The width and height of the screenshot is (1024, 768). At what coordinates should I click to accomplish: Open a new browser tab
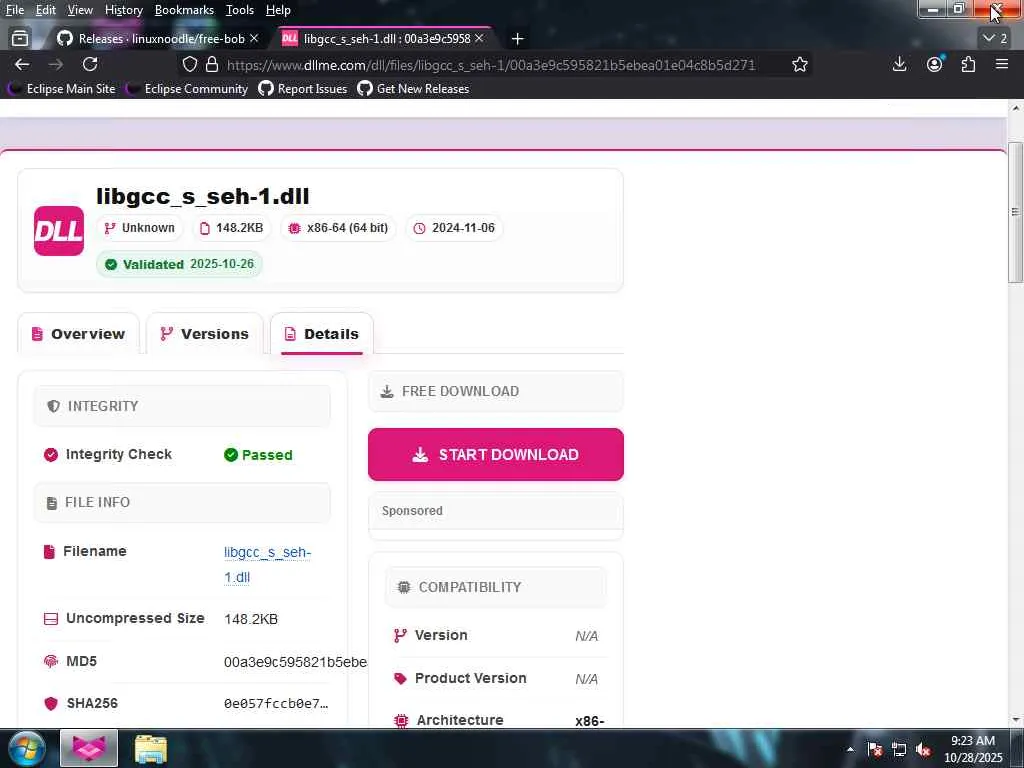point(518,39)
